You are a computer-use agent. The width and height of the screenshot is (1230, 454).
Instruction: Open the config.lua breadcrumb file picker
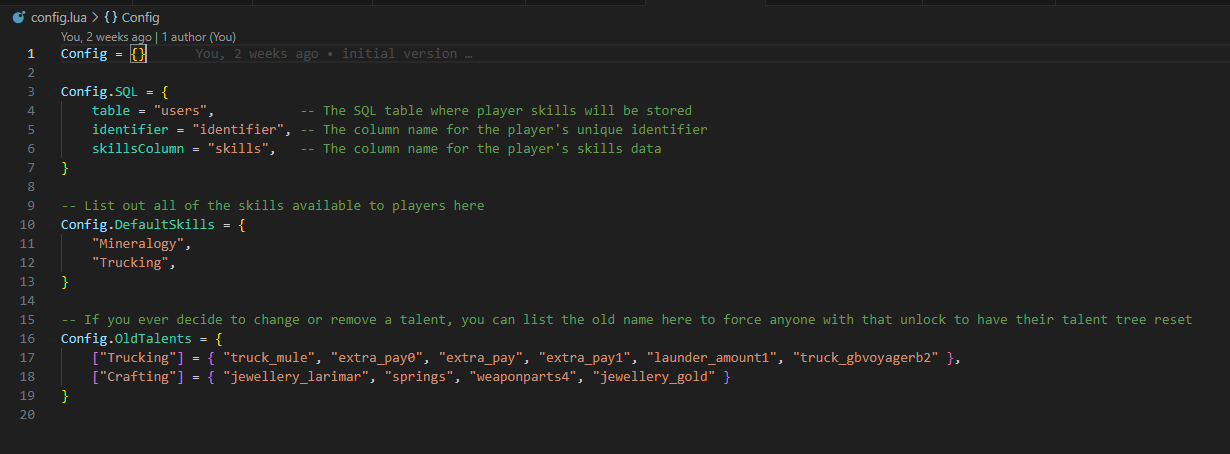(57, 18)
